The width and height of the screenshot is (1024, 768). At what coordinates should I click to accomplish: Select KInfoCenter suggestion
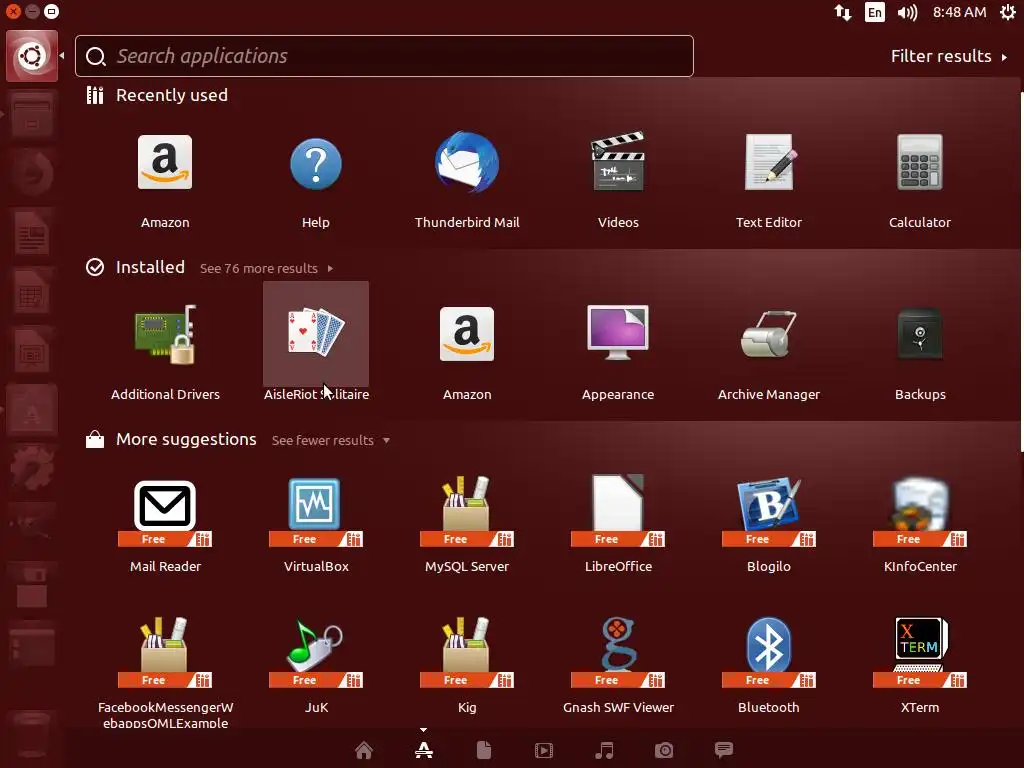pyautogui.click(x=920, y=513)
